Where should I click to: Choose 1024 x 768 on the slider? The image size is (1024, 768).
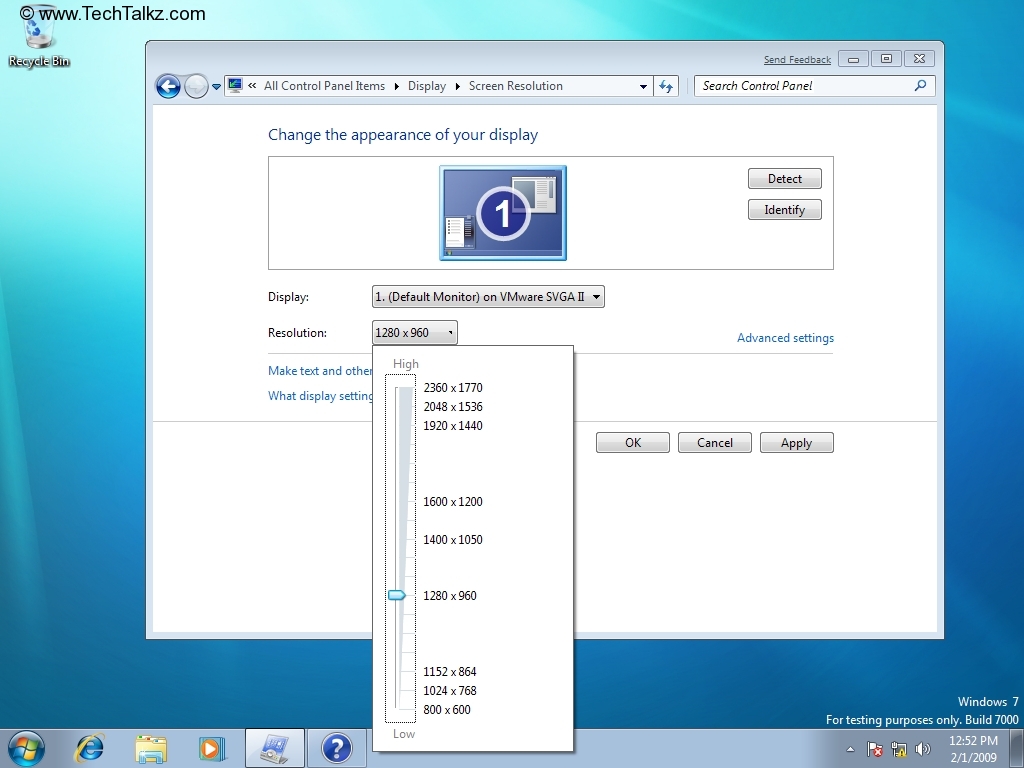coord(449,690)
